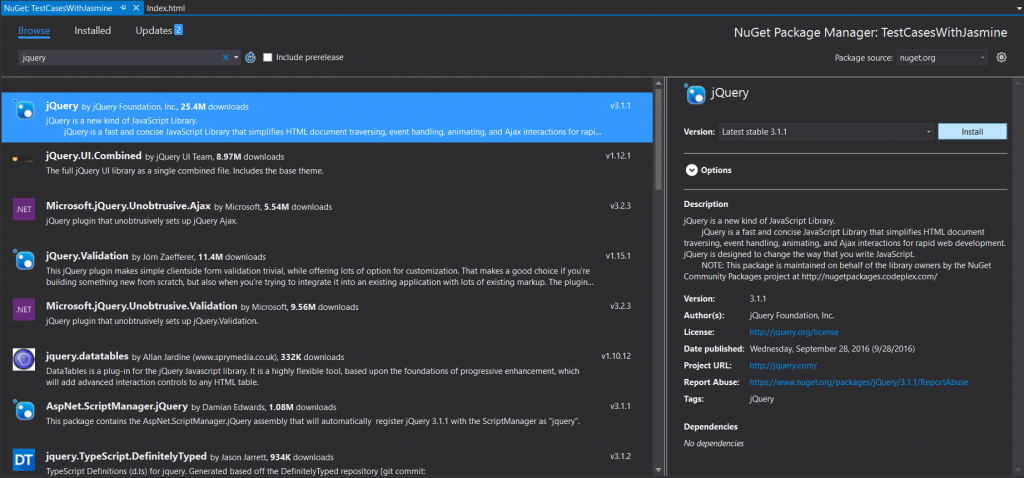Click version v1.15.1 of jQuery.Validation
The image size is (1024, 478).
[618, 257]
